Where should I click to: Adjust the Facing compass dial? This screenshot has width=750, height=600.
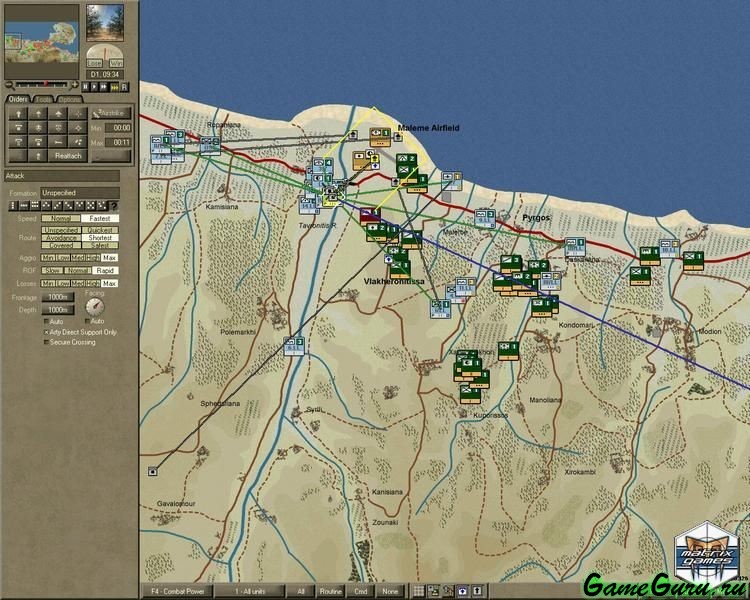click(95, 306)
